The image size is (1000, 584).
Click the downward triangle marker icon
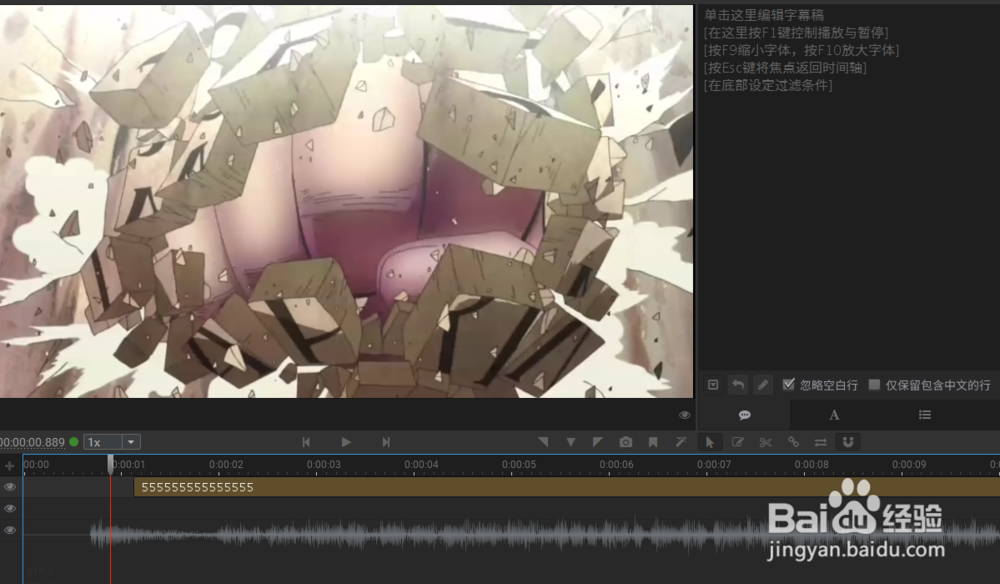571,442
